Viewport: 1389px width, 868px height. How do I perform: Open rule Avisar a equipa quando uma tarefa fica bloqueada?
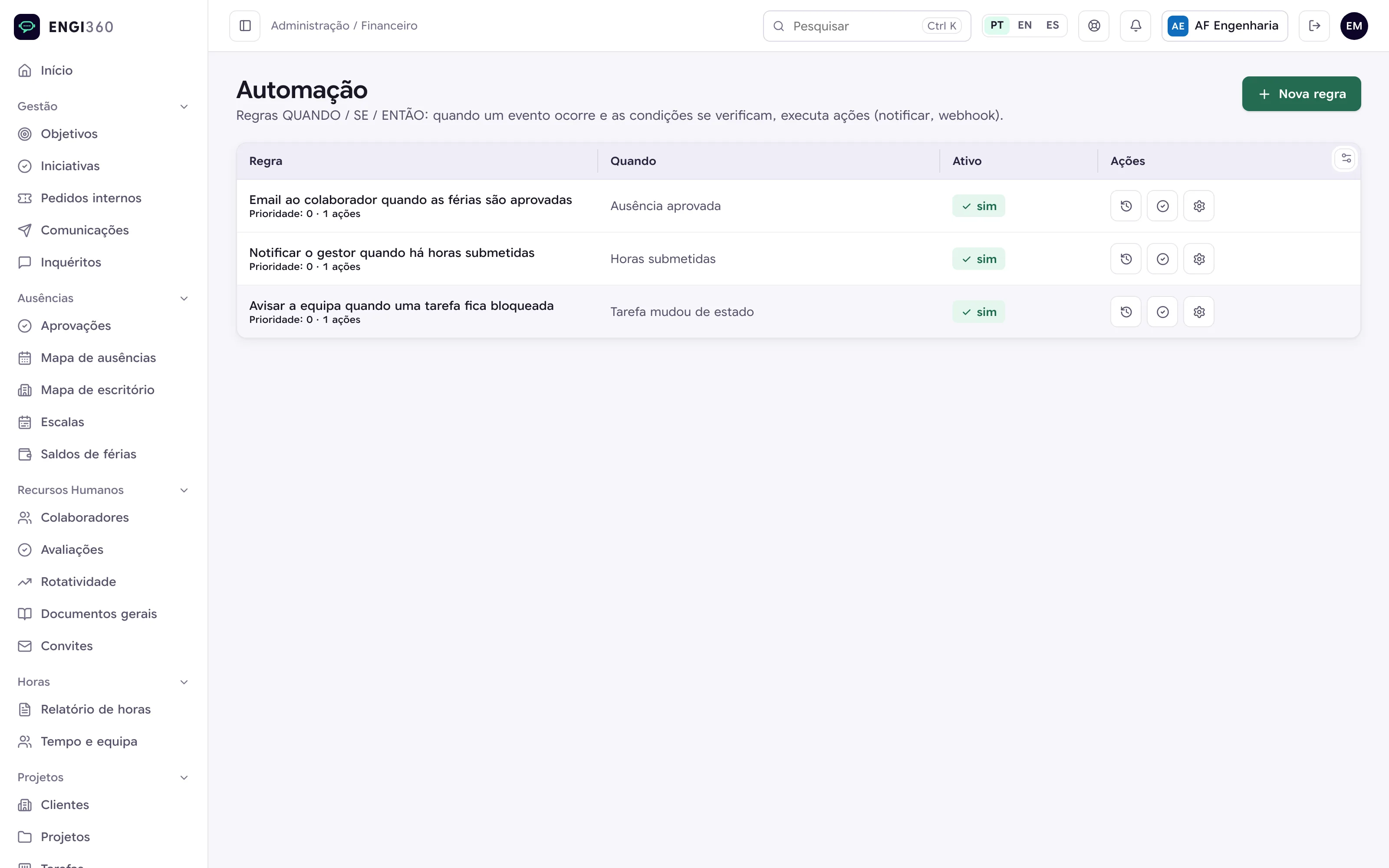(401, 306)
